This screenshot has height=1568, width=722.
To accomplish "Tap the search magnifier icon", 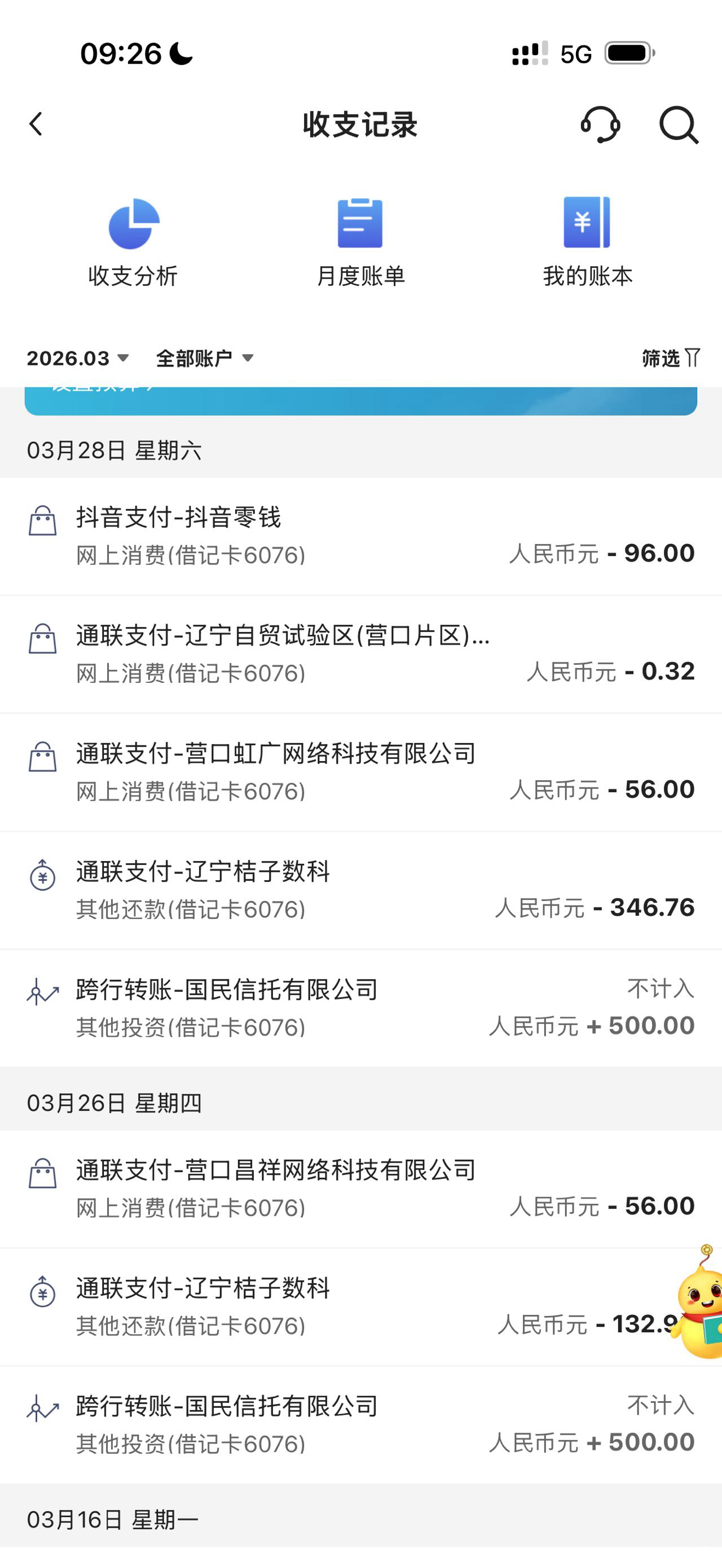I will (x=678, y=125).
